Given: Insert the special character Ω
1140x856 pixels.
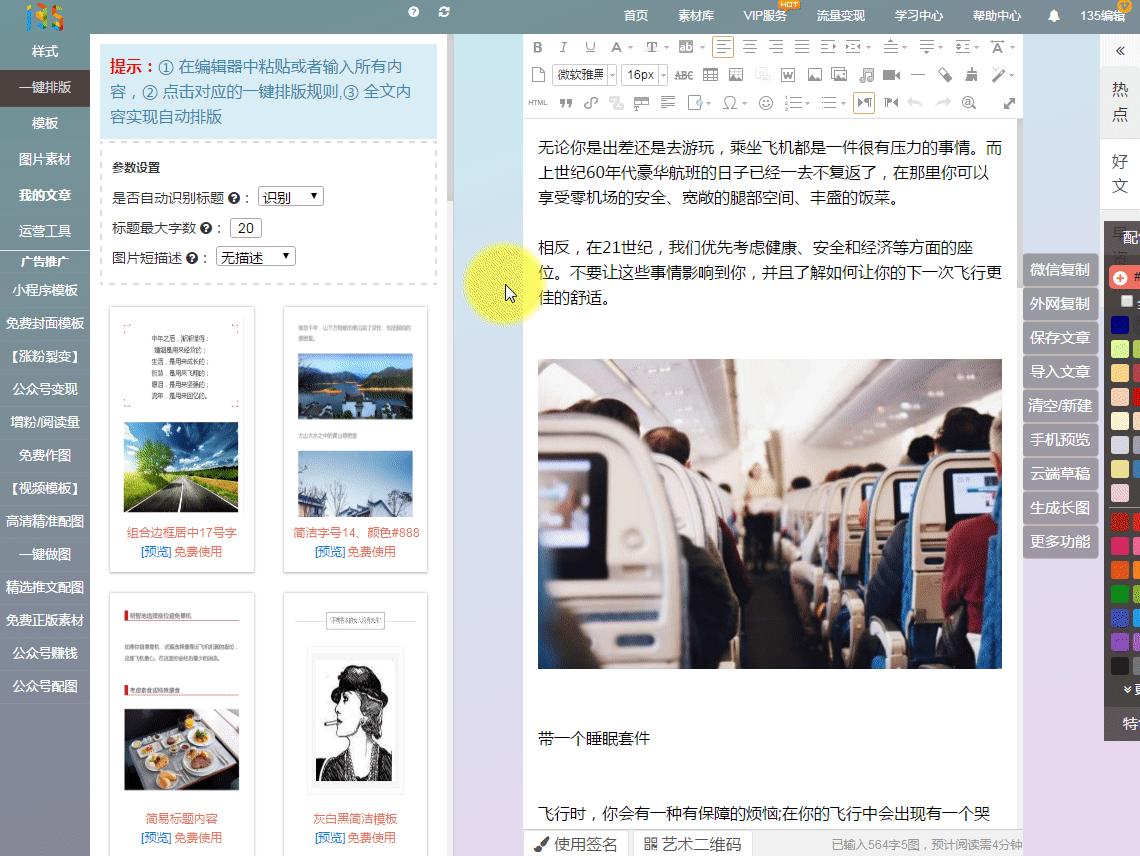Looking at the screenshot, I should click(x=731, y=103).
